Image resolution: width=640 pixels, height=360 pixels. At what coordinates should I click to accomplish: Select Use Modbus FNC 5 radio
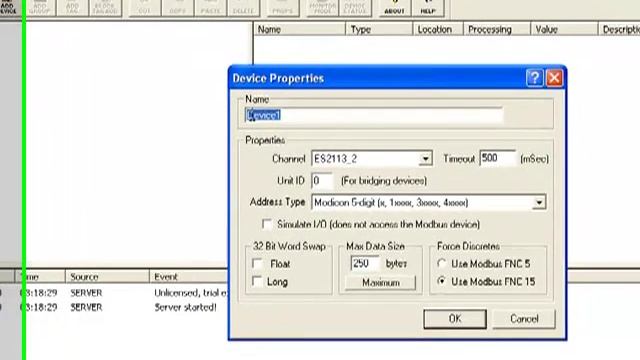pyautogui.click(x=442, y=264)
